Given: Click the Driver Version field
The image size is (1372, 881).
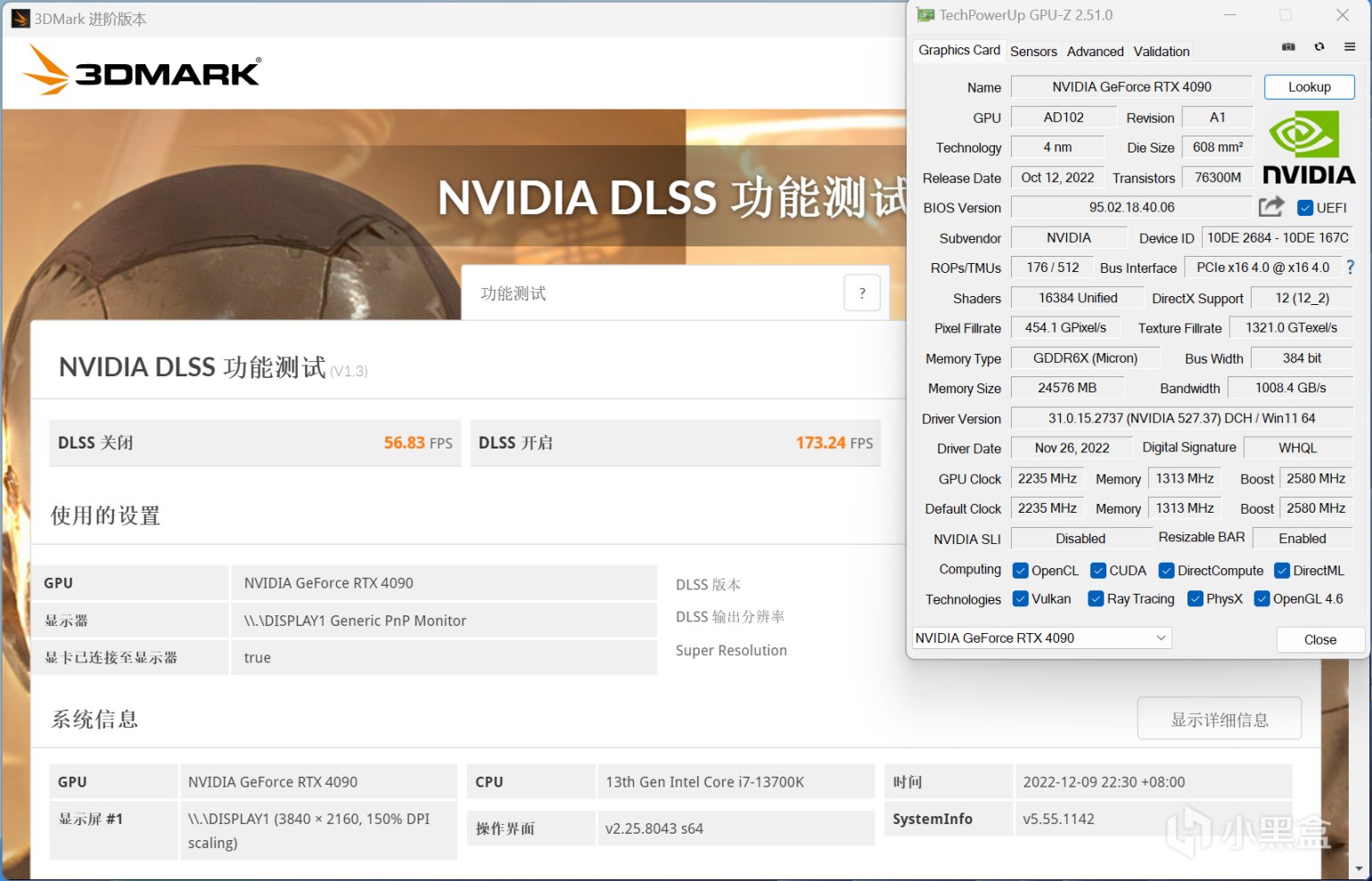Looking at the screenshot, I should click(x=1181, y=418).
